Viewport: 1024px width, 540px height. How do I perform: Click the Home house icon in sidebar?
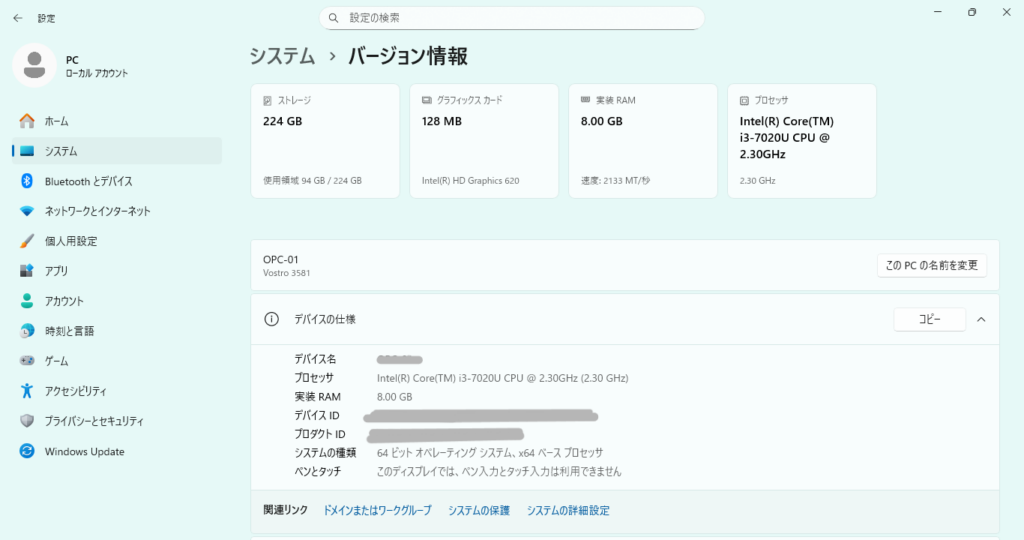27,121
